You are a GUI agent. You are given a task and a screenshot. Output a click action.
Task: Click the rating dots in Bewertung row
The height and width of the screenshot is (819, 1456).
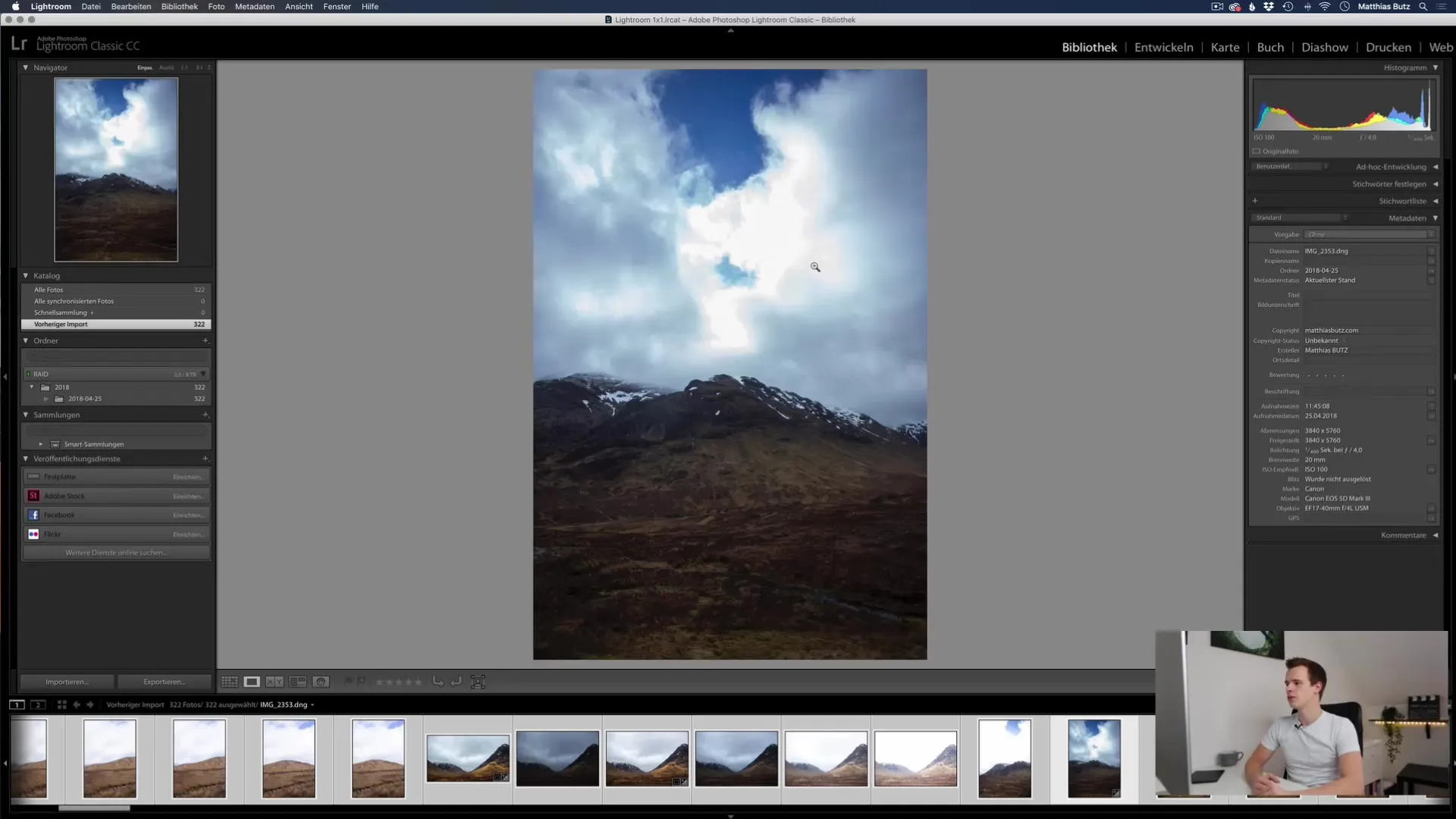point(1326,375)
